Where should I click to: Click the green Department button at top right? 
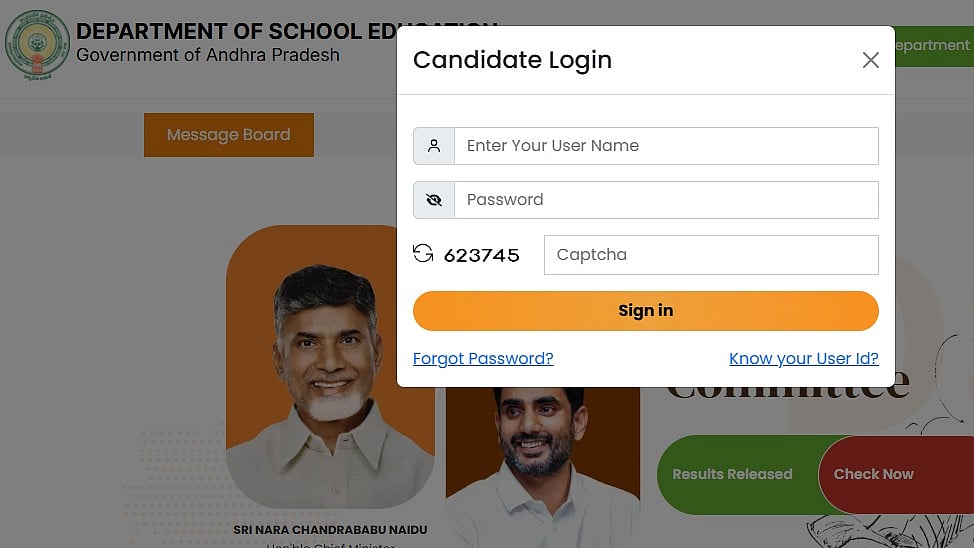point(933,46)
